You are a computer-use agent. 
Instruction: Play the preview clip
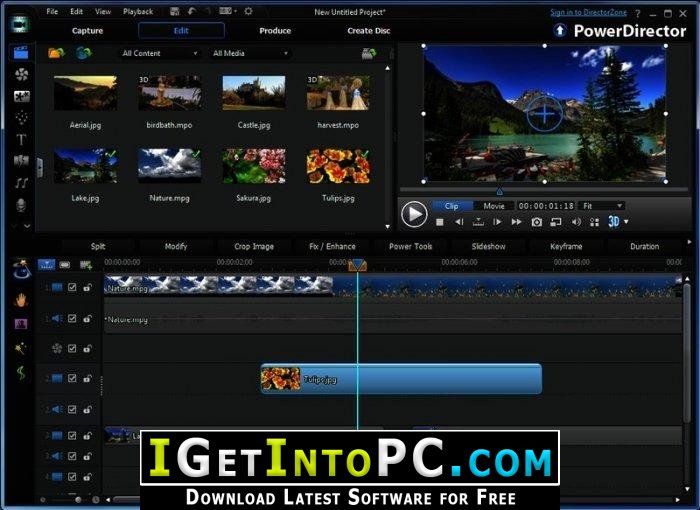click(414, 214)
